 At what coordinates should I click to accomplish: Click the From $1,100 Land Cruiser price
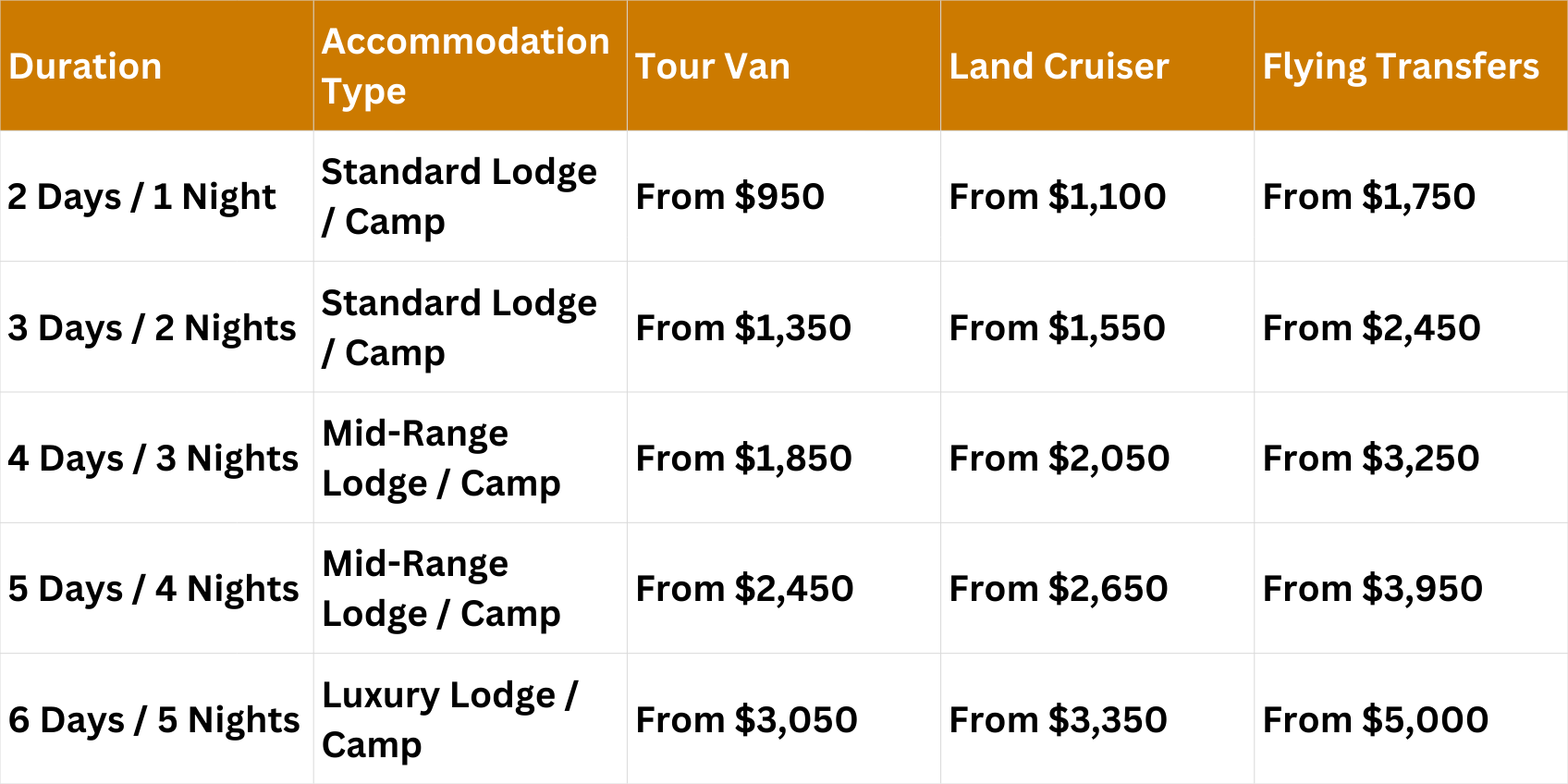[1058, 197]
